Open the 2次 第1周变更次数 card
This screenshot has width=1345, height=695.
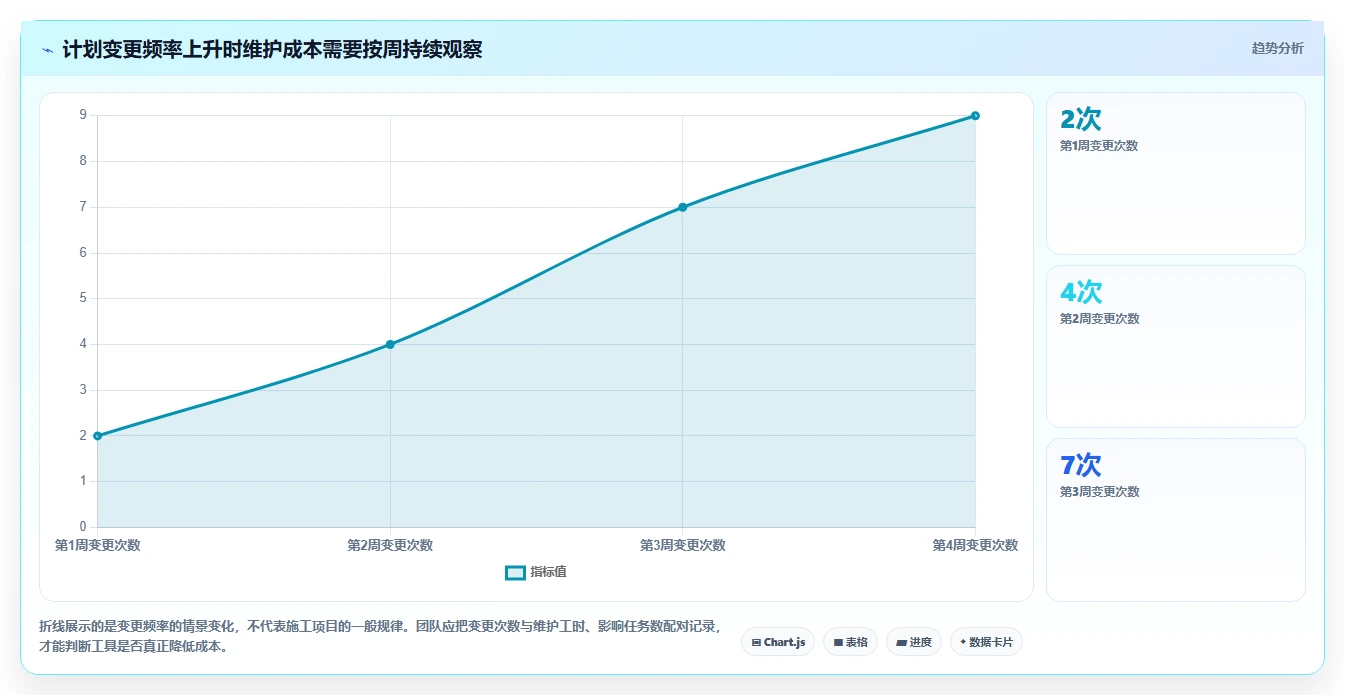[1176, 174]
